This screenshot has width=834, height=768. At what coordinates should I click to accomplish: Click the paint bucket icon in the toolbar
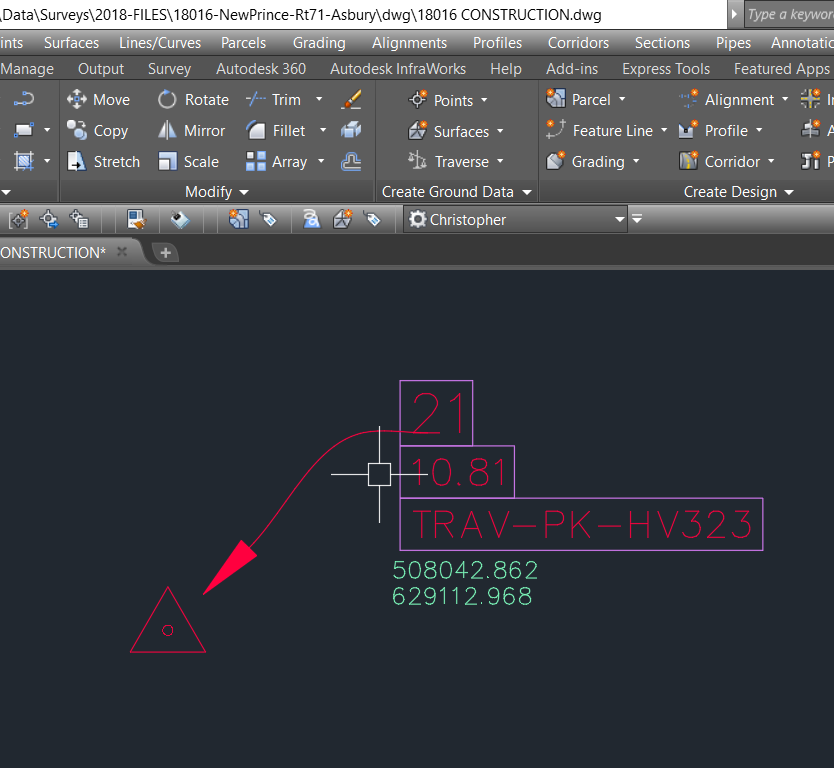click(x=180, y=219)
